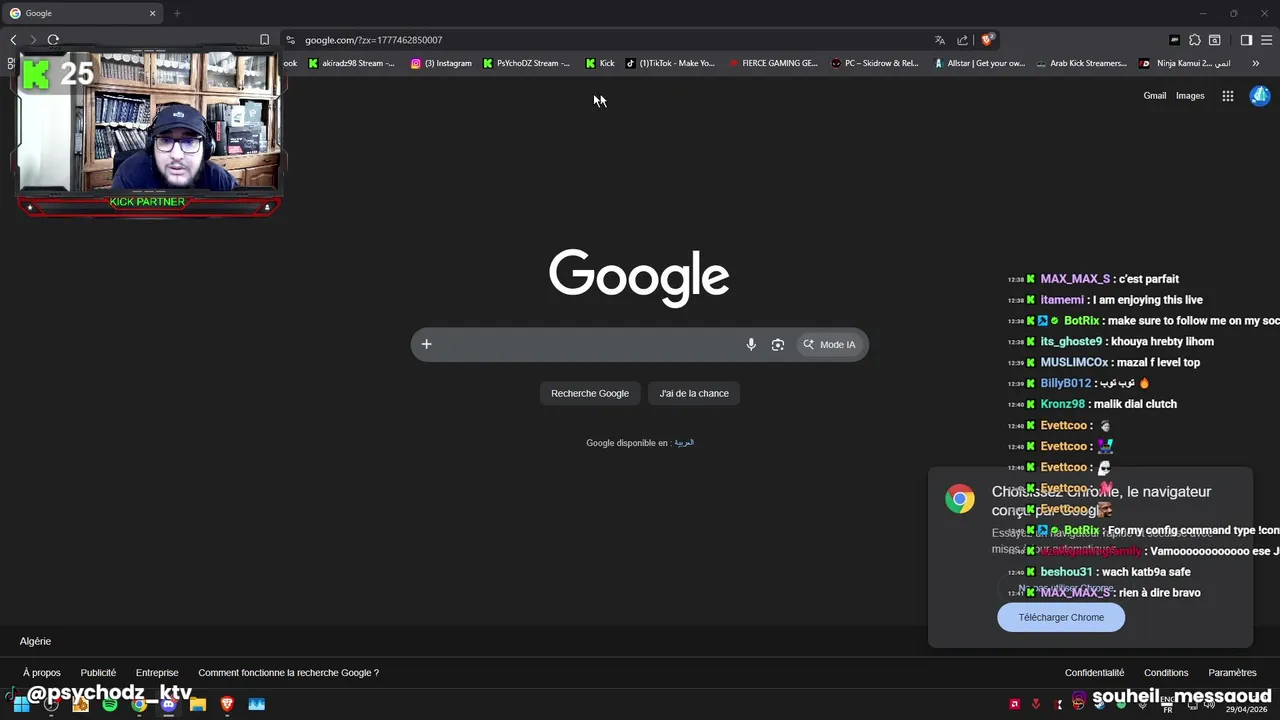This screenshot has height=720, width=1280.
Task: Open Brave browser from the taskbar
Action: [227, 704]
